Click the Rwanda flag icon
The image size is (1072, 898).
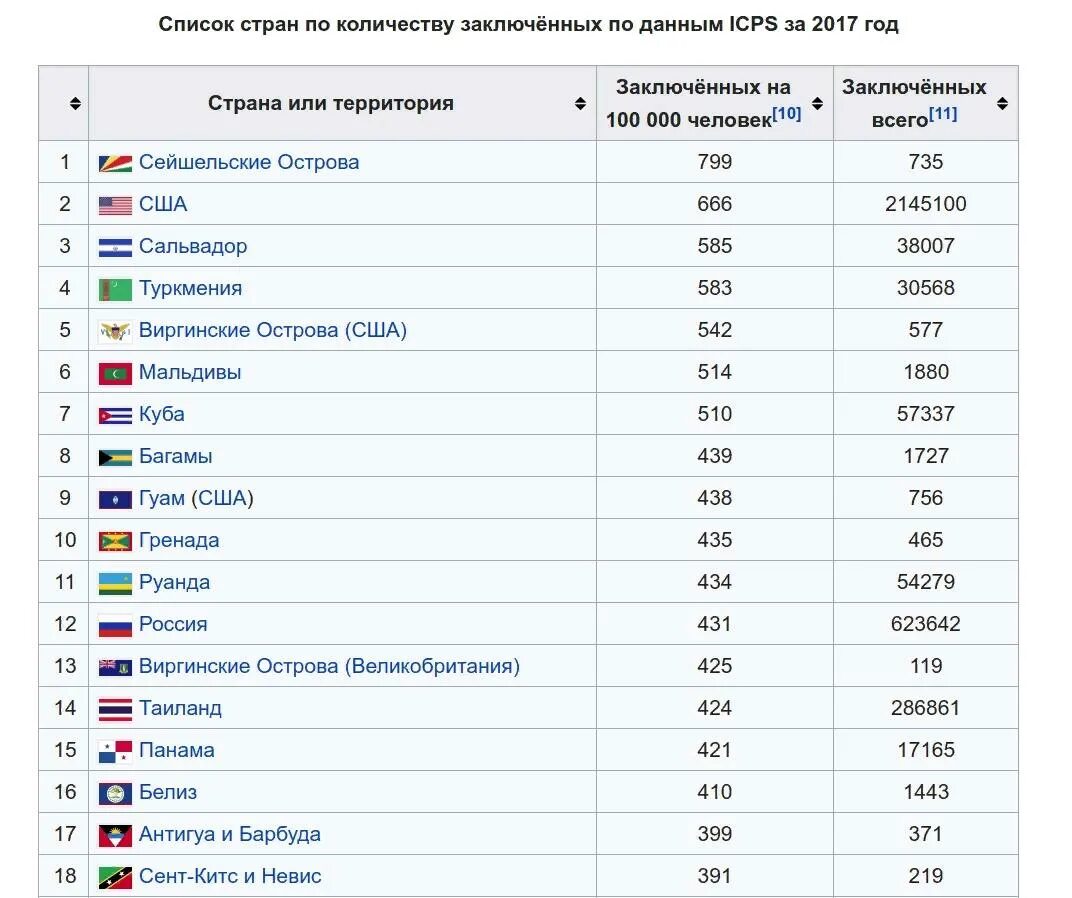coord(115,583)
